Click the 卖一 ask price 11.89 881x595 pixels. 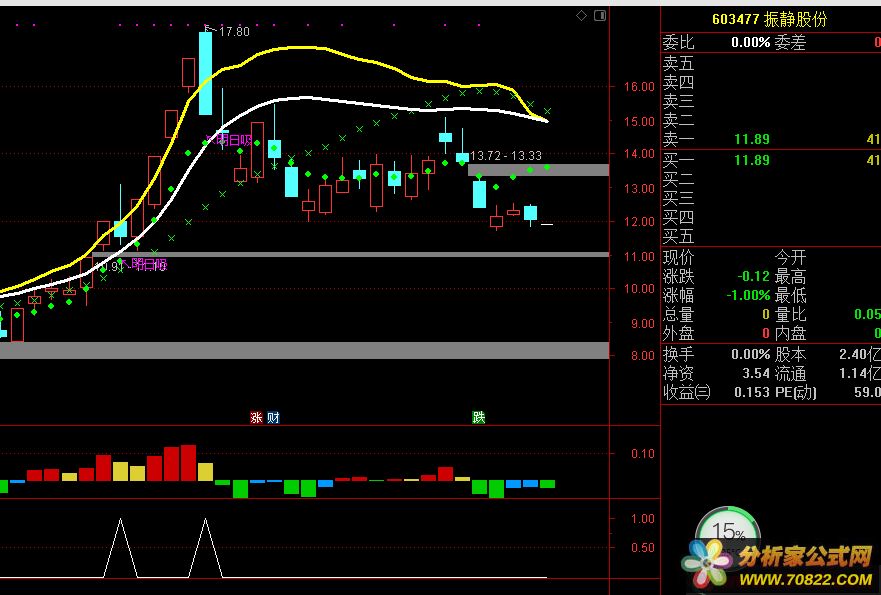(752, 139)
